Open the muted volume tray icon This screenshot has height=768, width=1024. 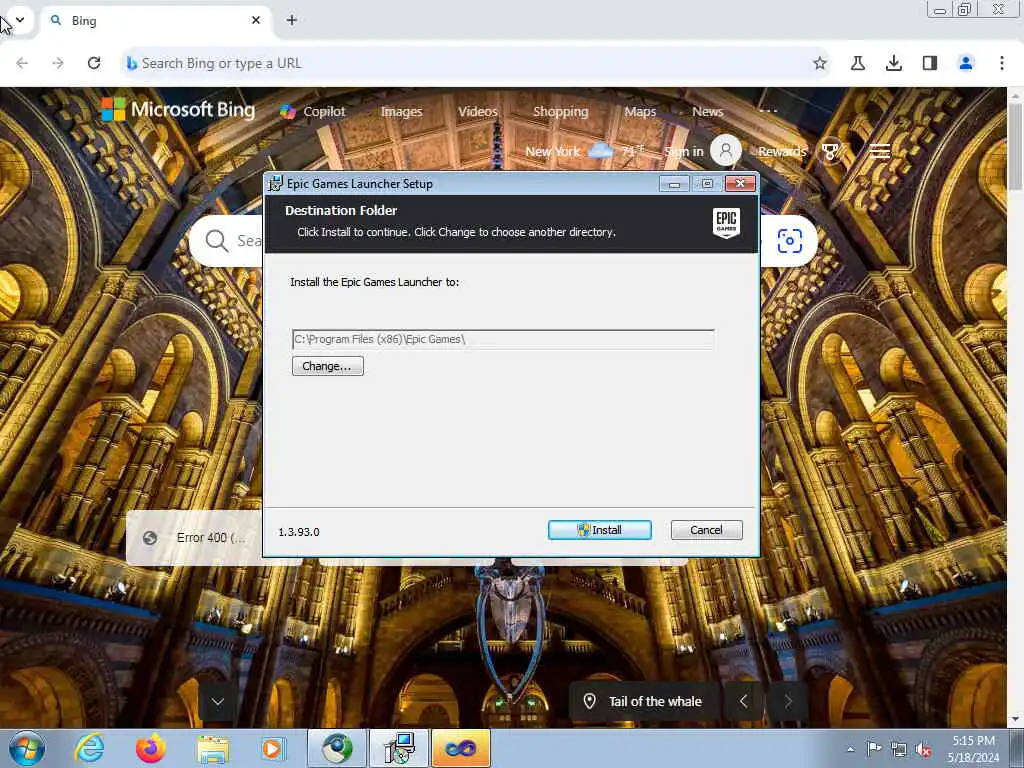coord(923,749)
